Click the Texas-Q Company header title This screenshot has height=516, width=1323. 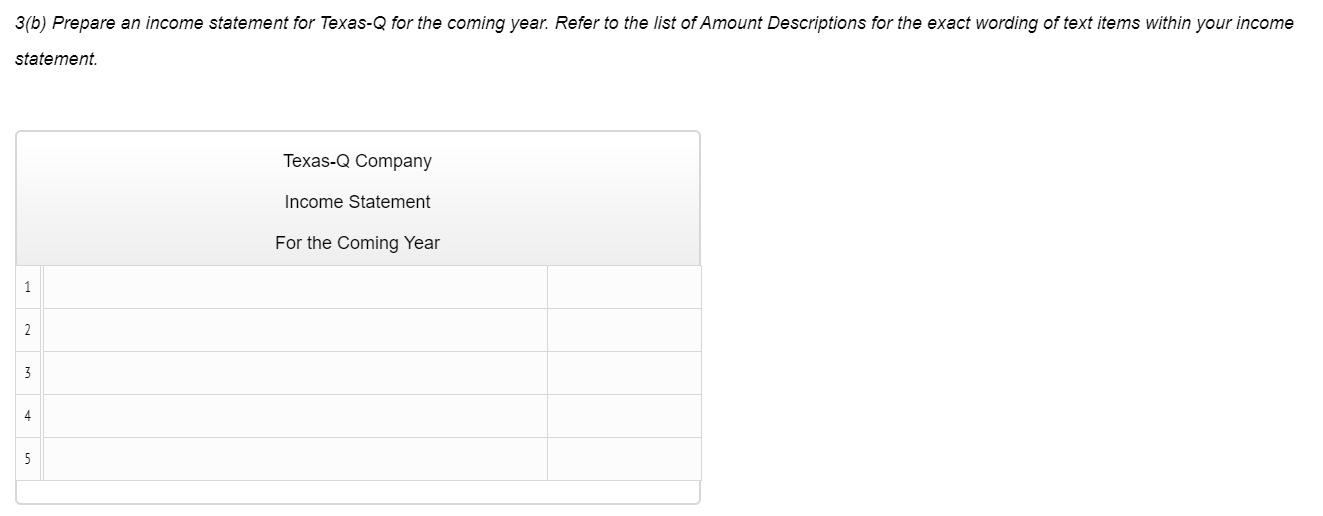tap(357, 161)
